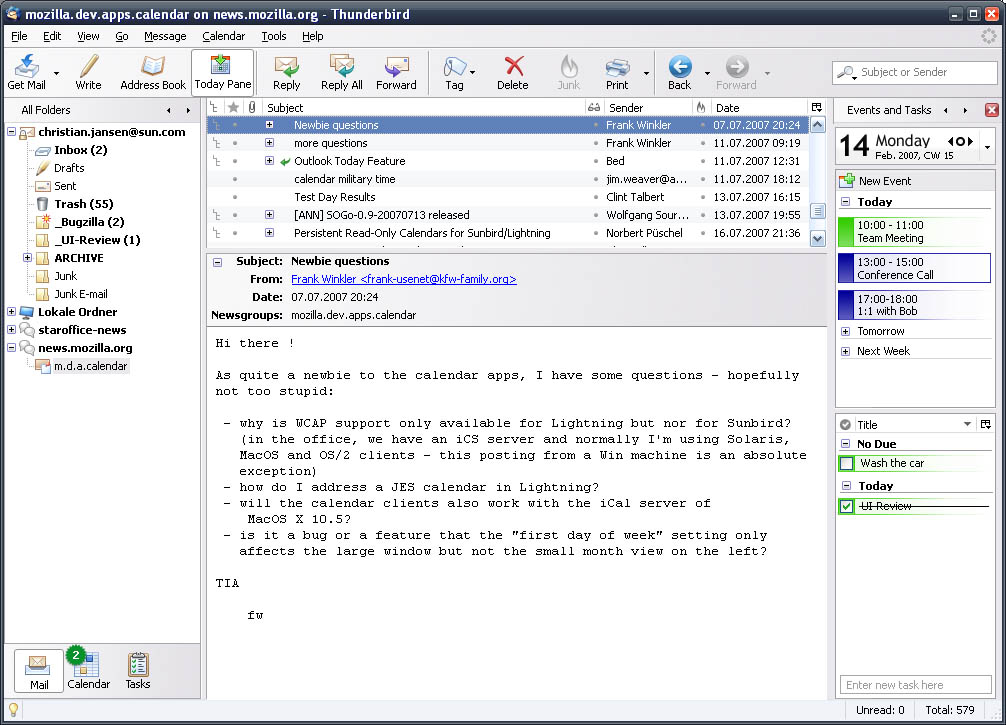The height and width of the screenshot is (725, 1006).
Task: Open the Edit menu
Action: [x=52, y=36]
